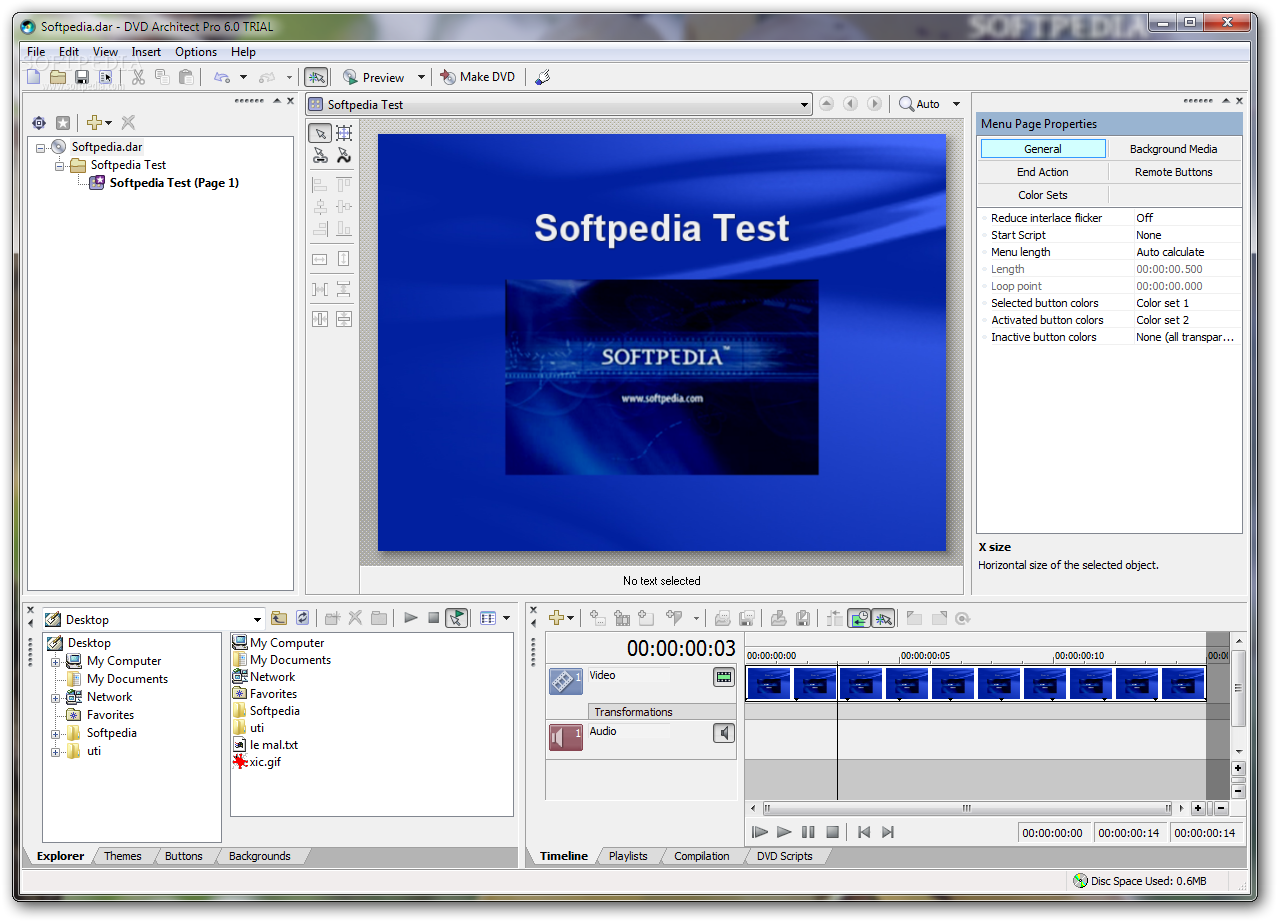Screen dimensions: 1278x922
Task: Play the timeline with the play button
Action: [x=784, y=832]
